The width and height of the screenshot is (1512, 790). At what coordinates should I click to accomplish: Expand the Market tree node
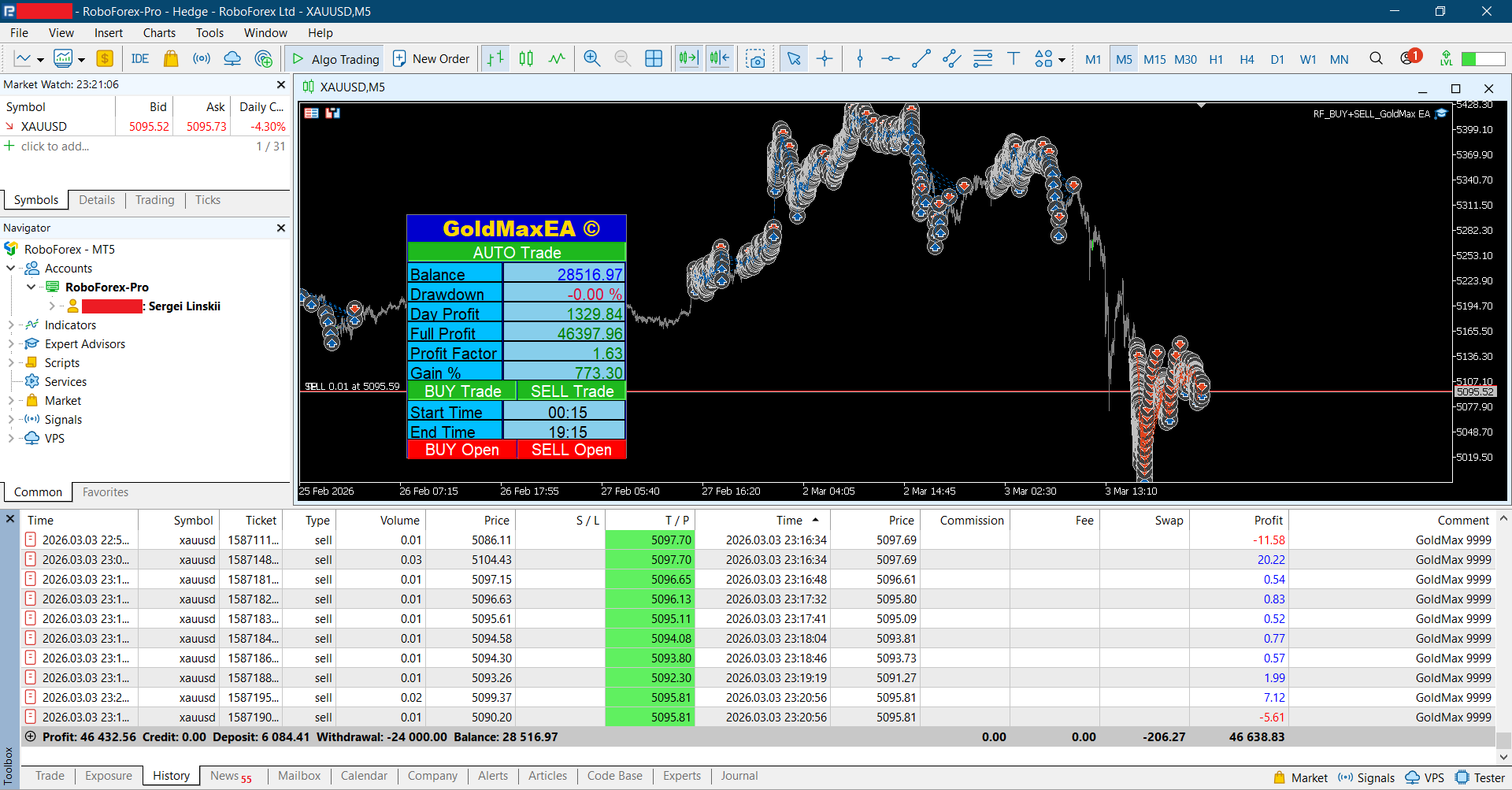[11, 401]
